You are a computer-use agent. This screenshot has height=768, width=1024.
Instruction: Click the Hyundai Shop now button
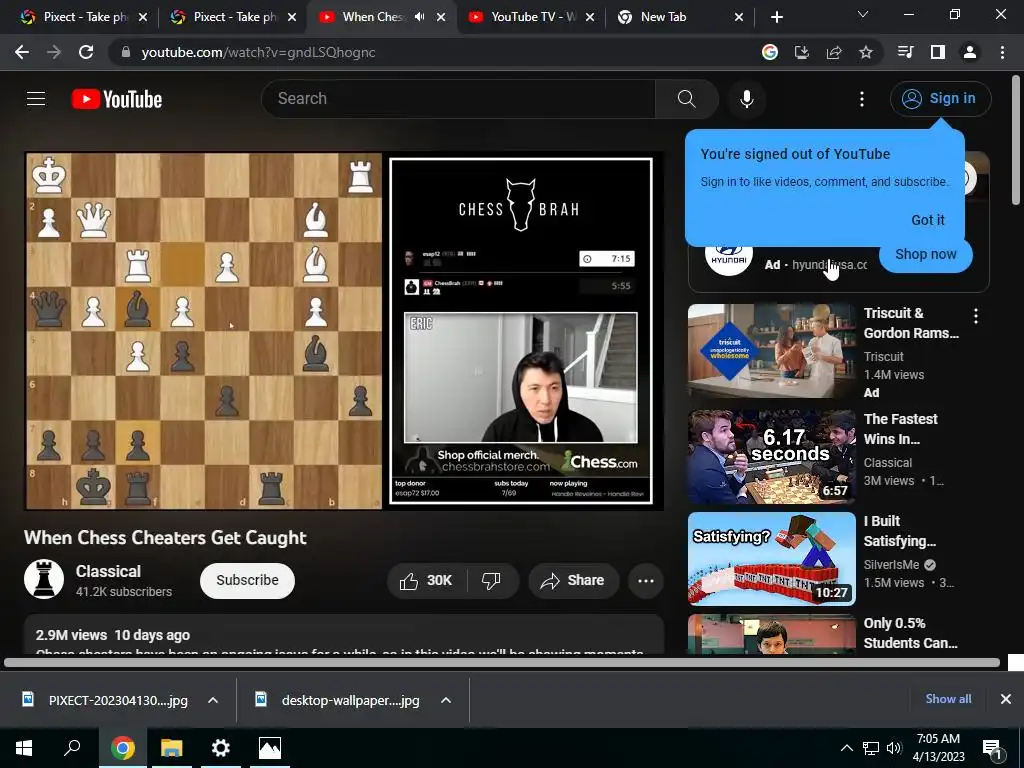click(925, 255)
